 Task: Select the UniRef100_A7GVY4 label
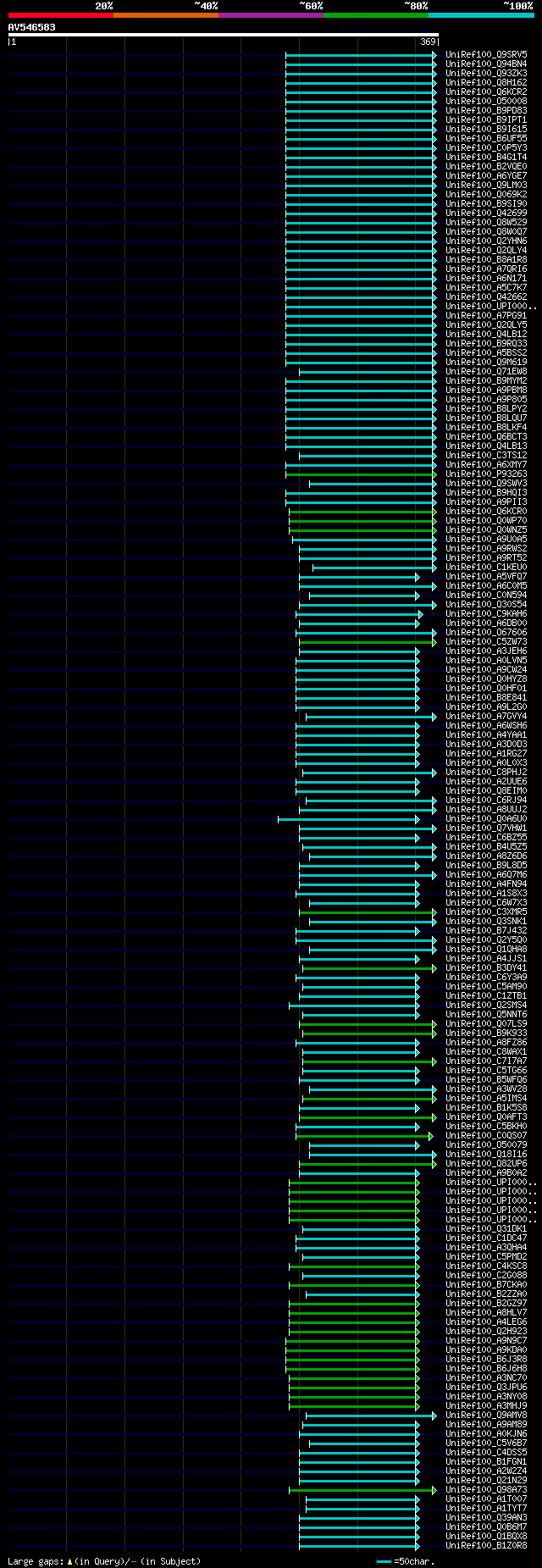(486, 716)
